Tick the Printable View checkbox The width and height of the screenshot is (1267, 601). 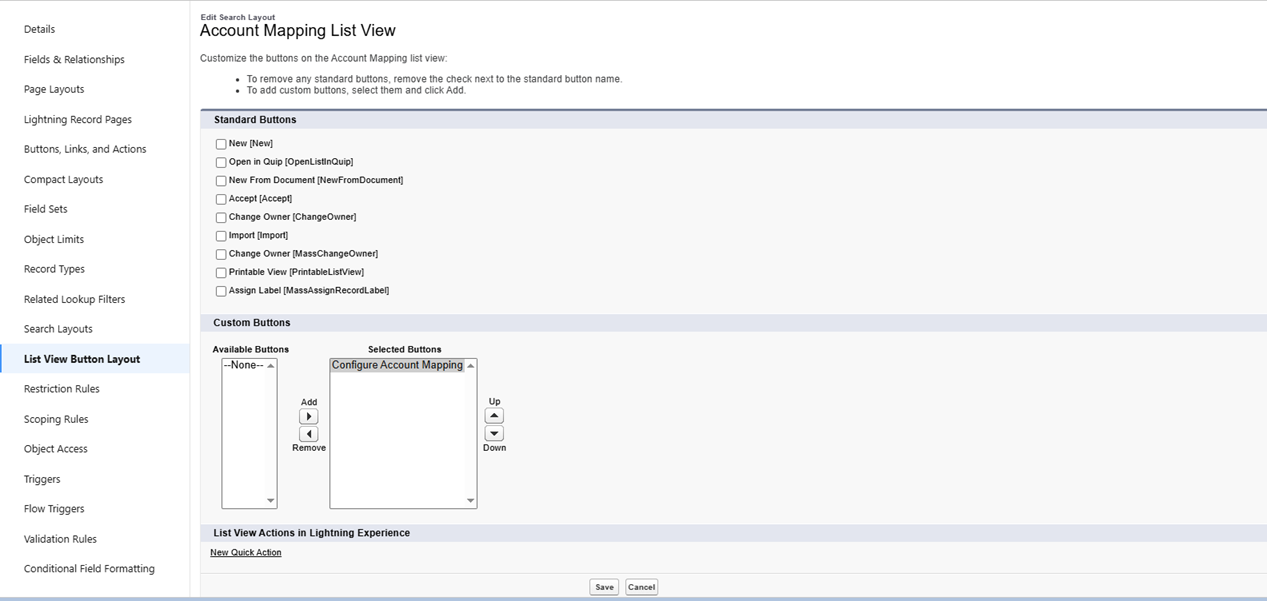[x=221, y=273]
